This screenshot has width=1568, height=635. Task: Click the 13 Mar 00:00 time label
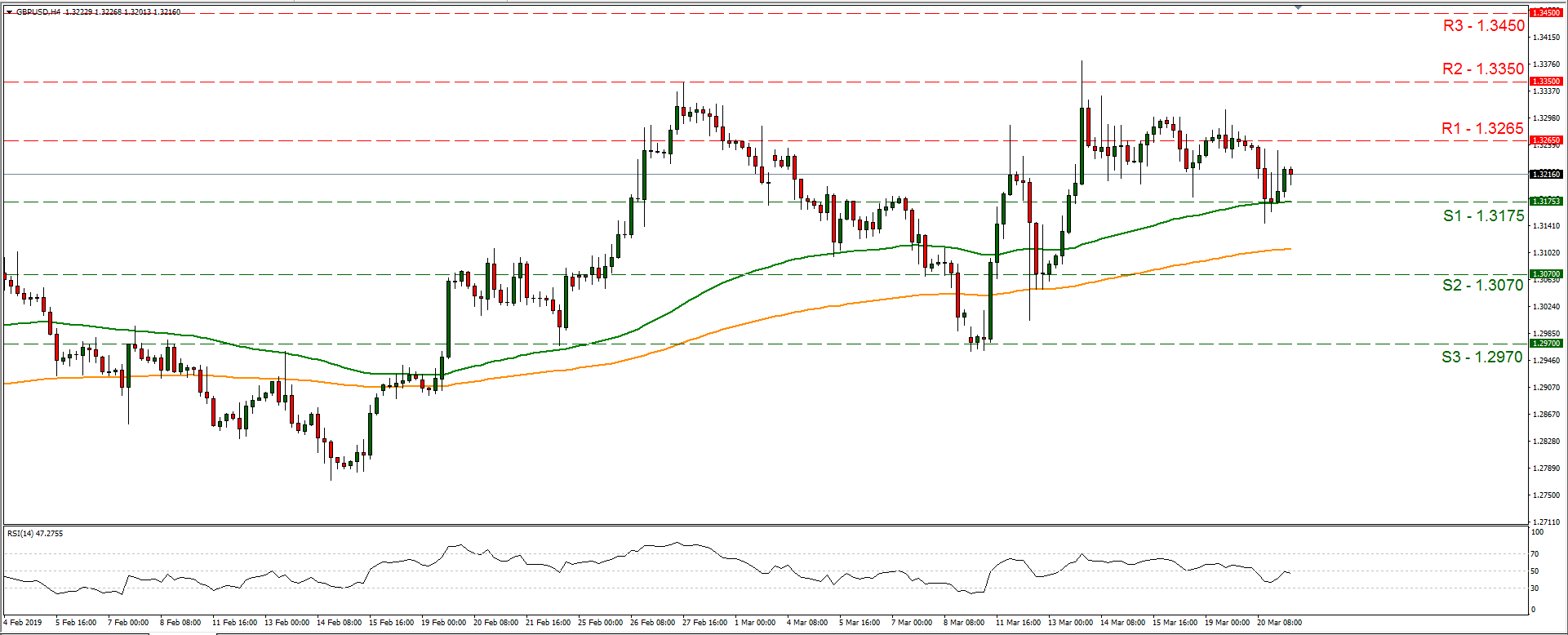coord(1071,623)
